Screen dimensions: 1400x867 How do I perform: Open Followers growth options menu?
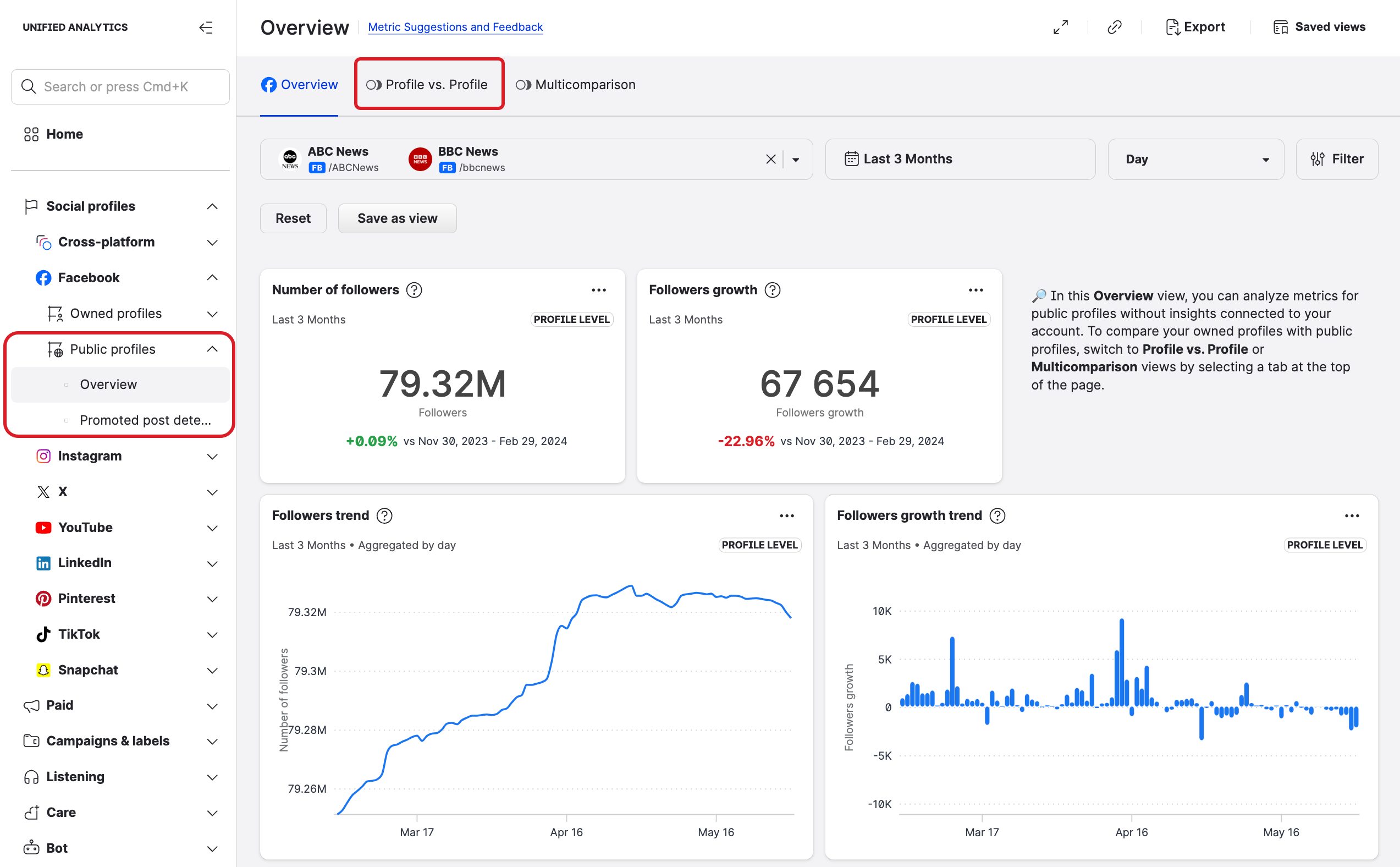tap(975, 290)
